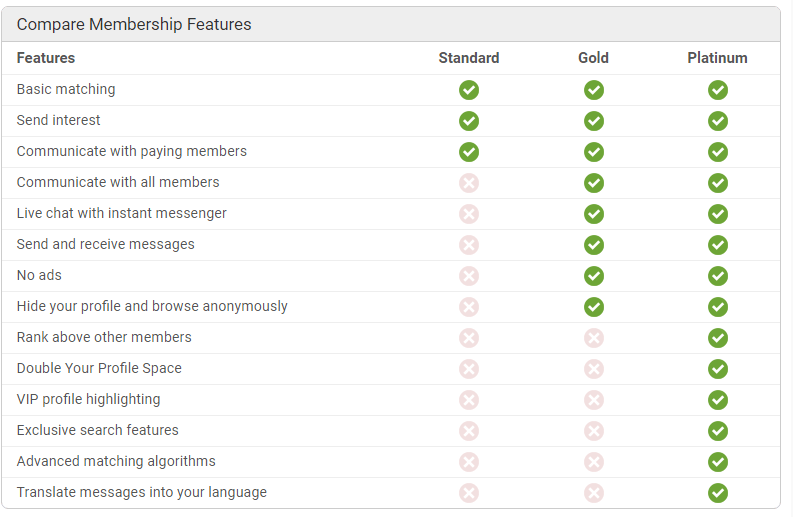This screenshot has width=793, height=517.
Task: Click Standard checkmark for Basic matching
Action: tap(469, 90)
